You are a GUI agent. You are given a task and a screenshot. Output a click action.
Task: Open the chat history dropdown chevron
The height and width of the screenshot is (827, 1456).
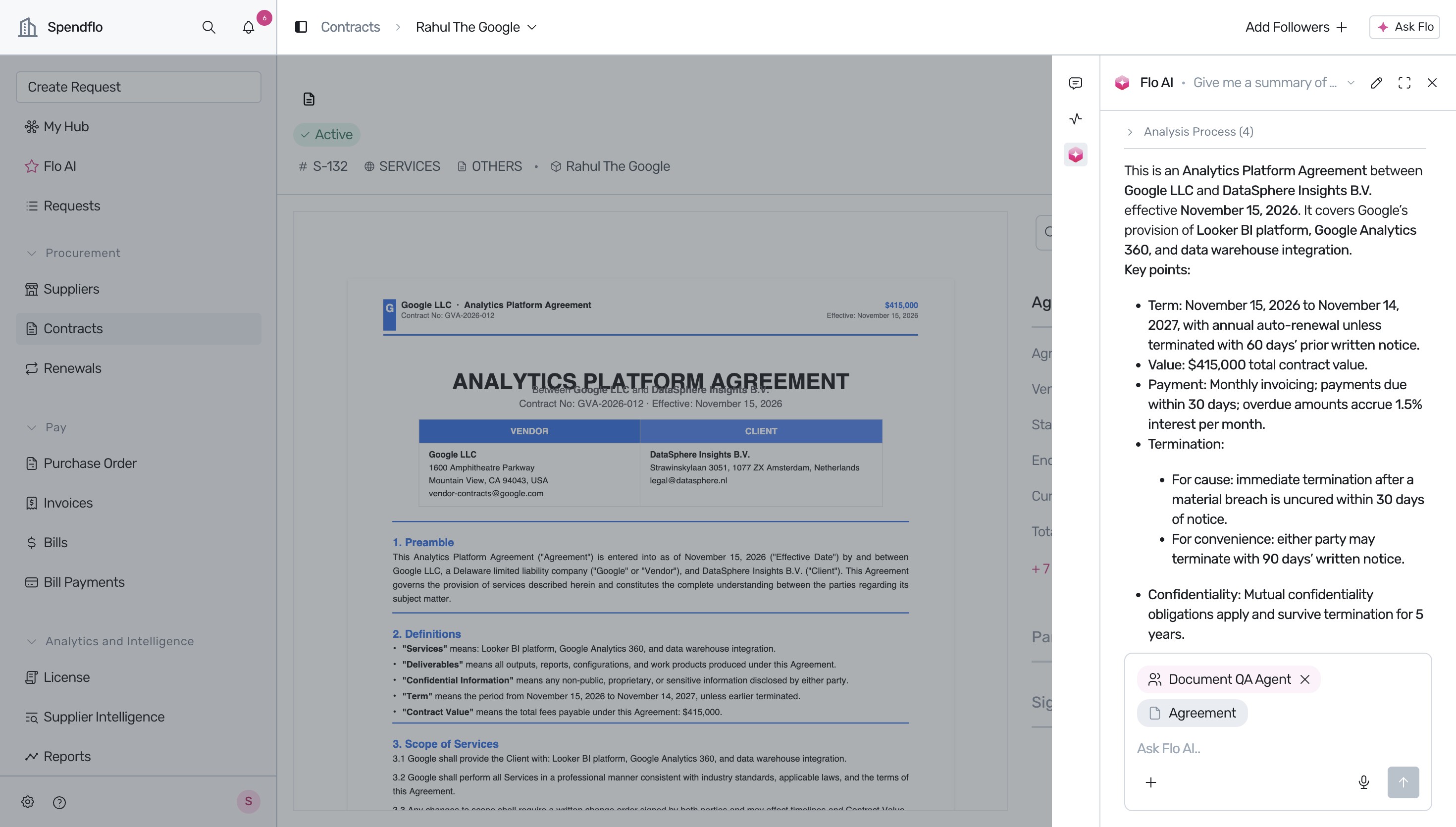[1351, 83]
